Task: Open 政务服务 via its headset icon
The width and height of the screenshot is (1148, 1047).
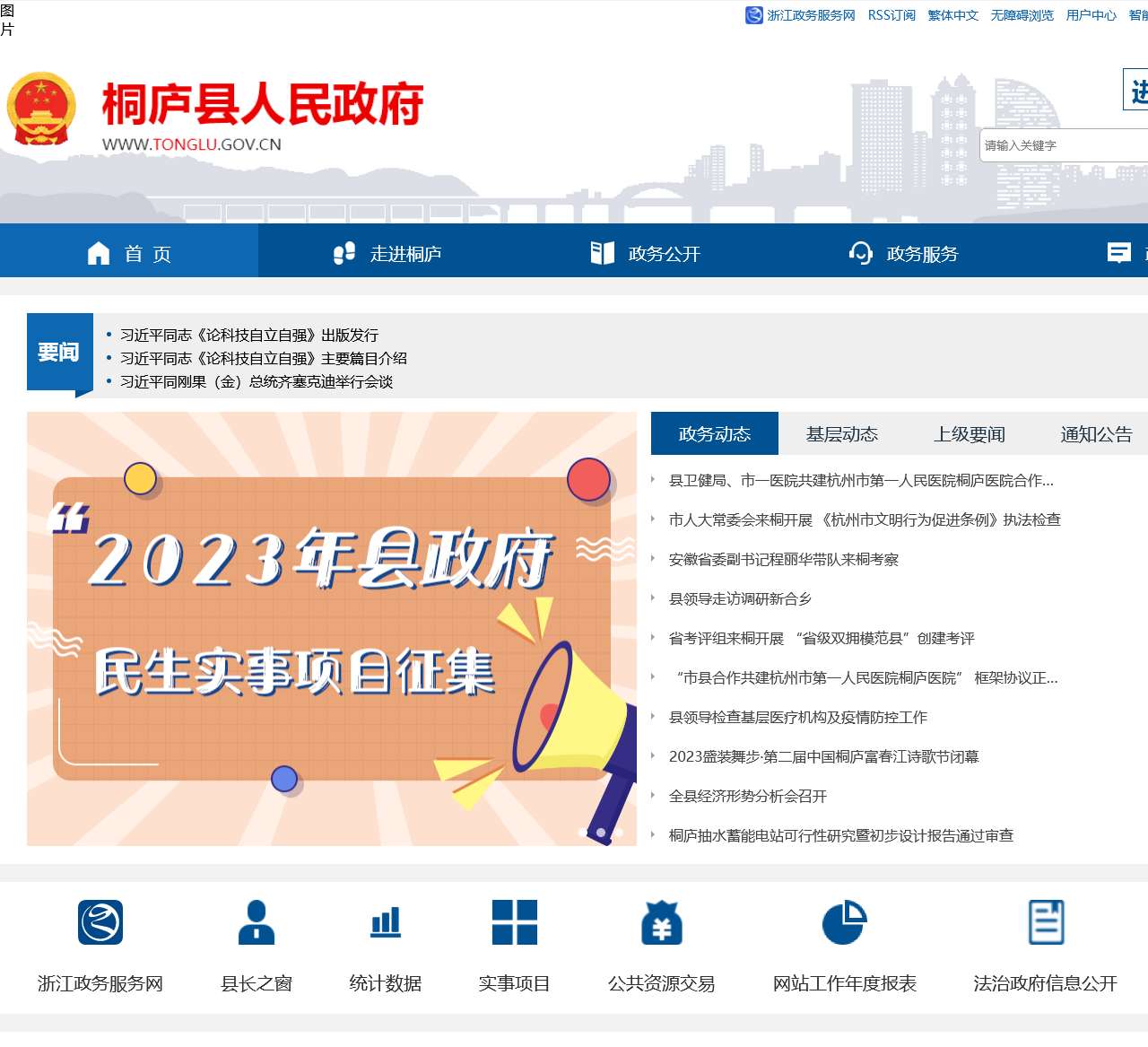Action: (x=861, y=252)
